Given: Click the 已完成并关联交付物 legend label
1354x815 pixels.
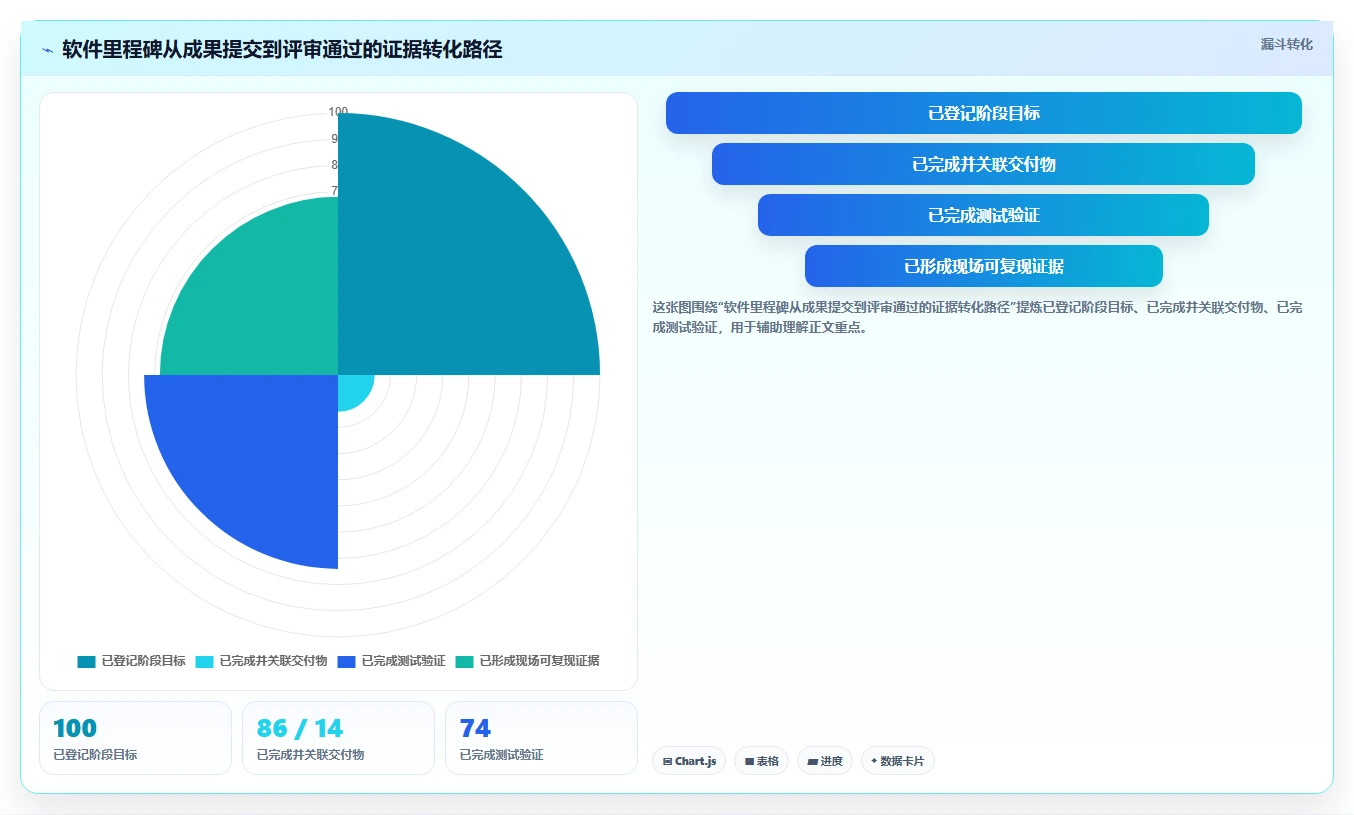Looking at the screenshot, I should (273, 661).
